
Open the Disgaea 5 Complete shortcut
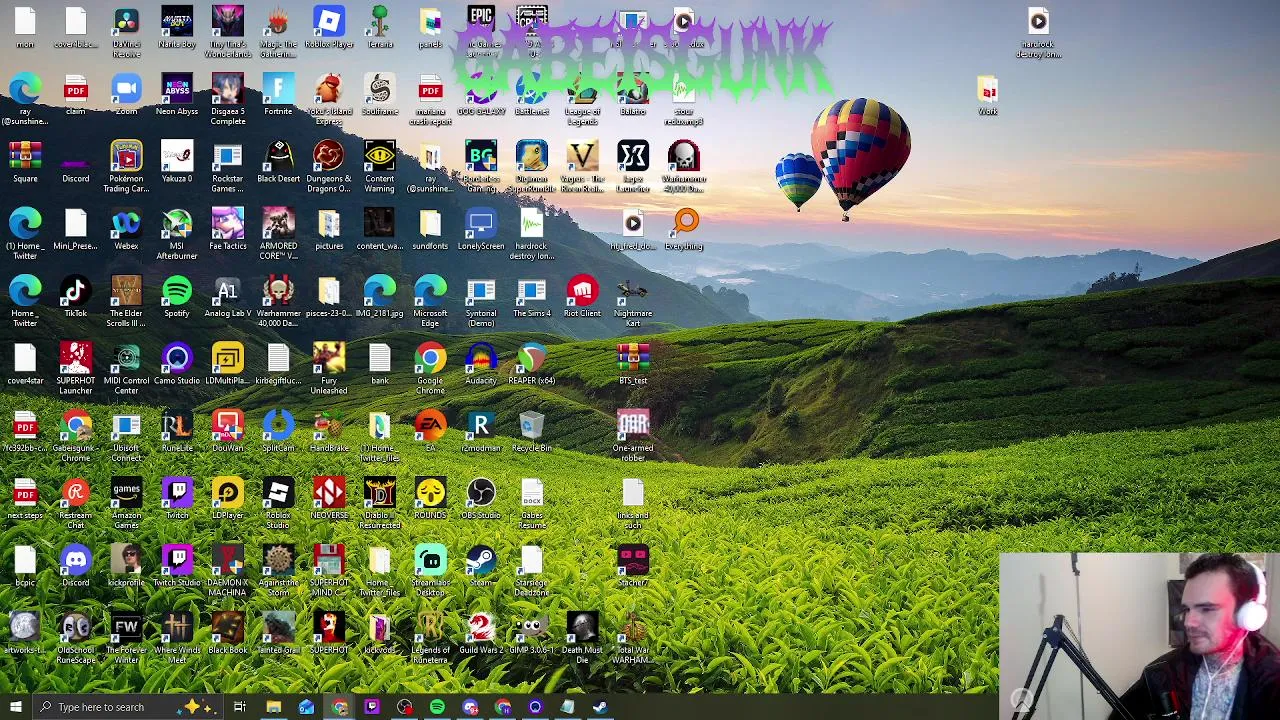click(x=228, y=99)
